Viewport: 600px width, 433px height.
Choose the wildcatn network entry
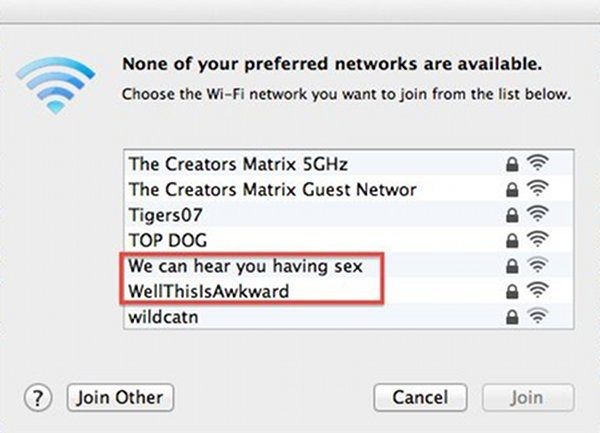tap(349, 316)
